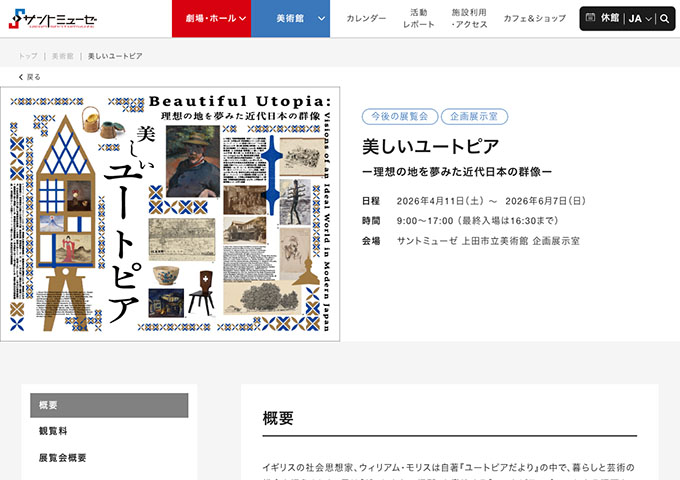This screenshot has width=680, height=480.
Task: Select the 今後の展覧会 tag
Action: click(399, 116)
